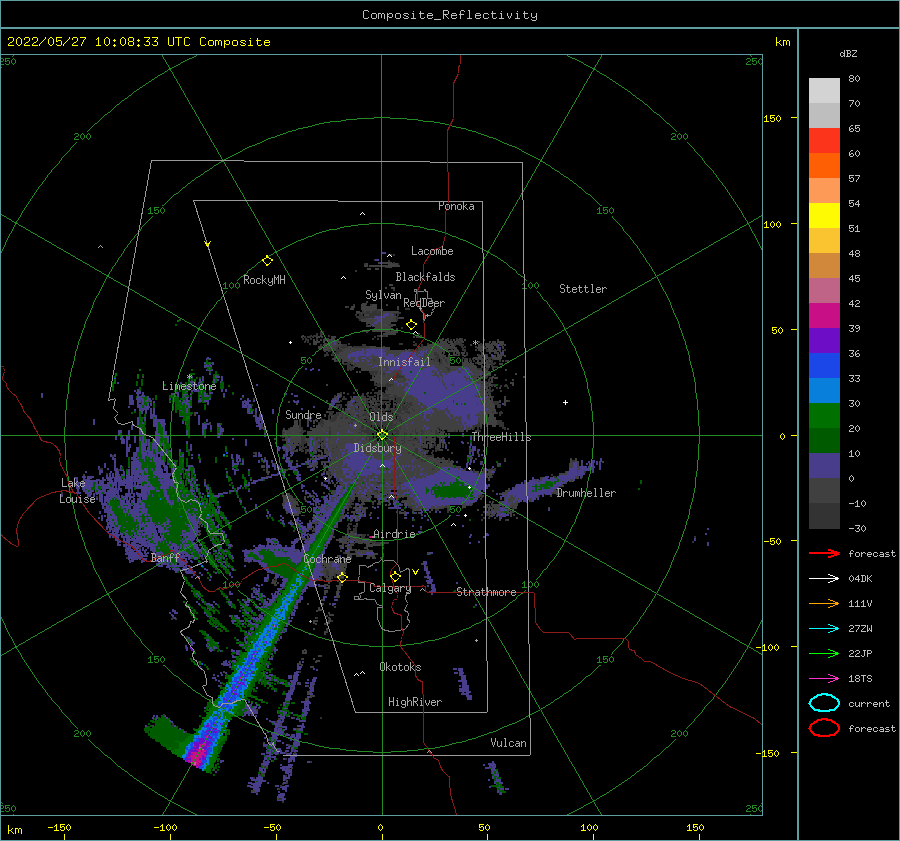Click the dBZ heading above the color scale
The width and height of the screenshot is (900, 841).
pyautogui.click(x=848, y=53)
